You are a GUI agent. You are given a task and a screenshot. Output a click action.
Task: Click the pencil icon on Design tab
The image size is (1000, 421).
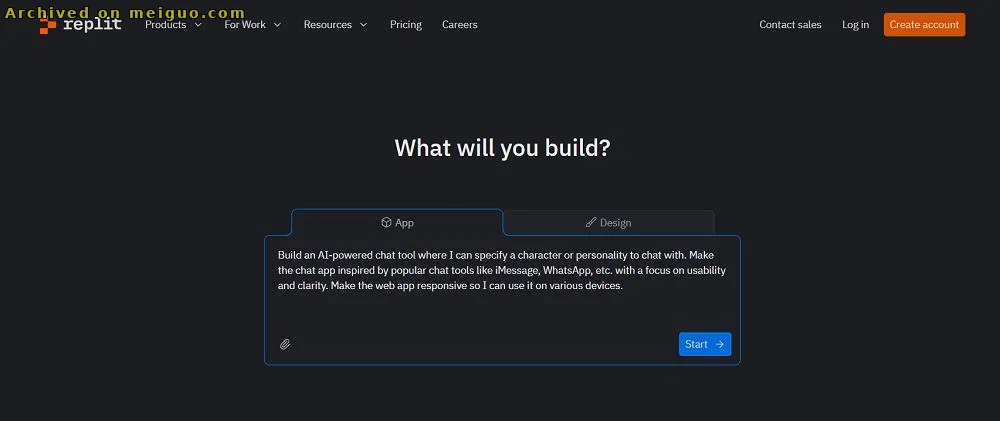591,222
